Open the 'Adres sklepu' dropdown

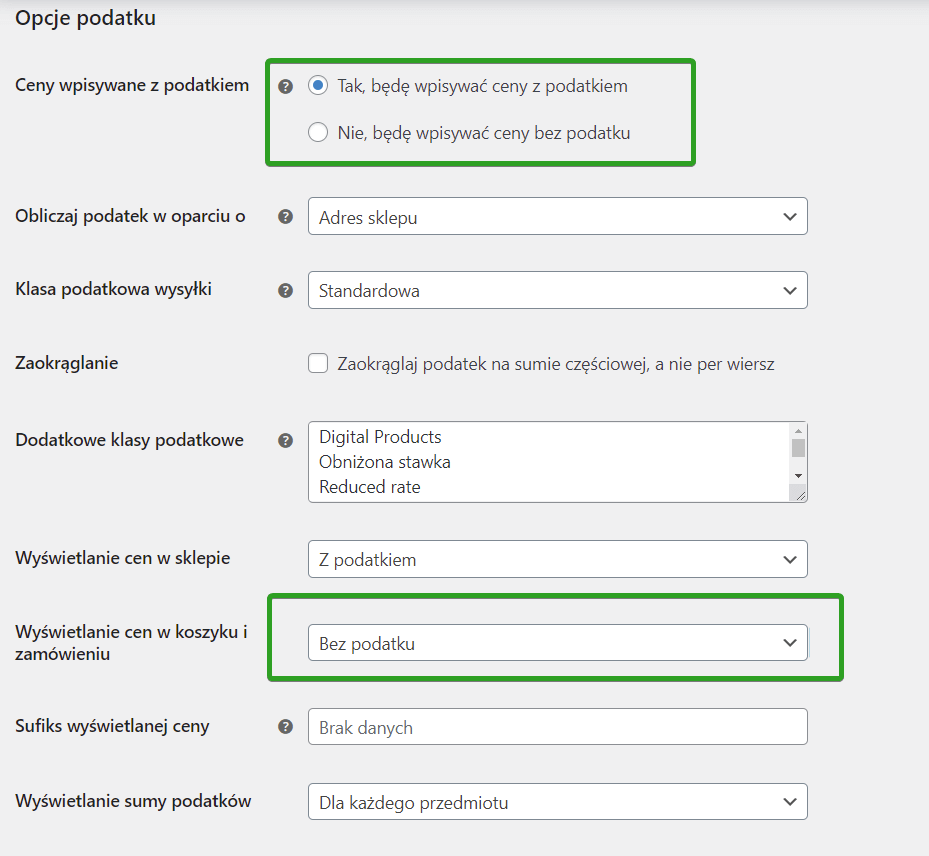click(558, 216)
